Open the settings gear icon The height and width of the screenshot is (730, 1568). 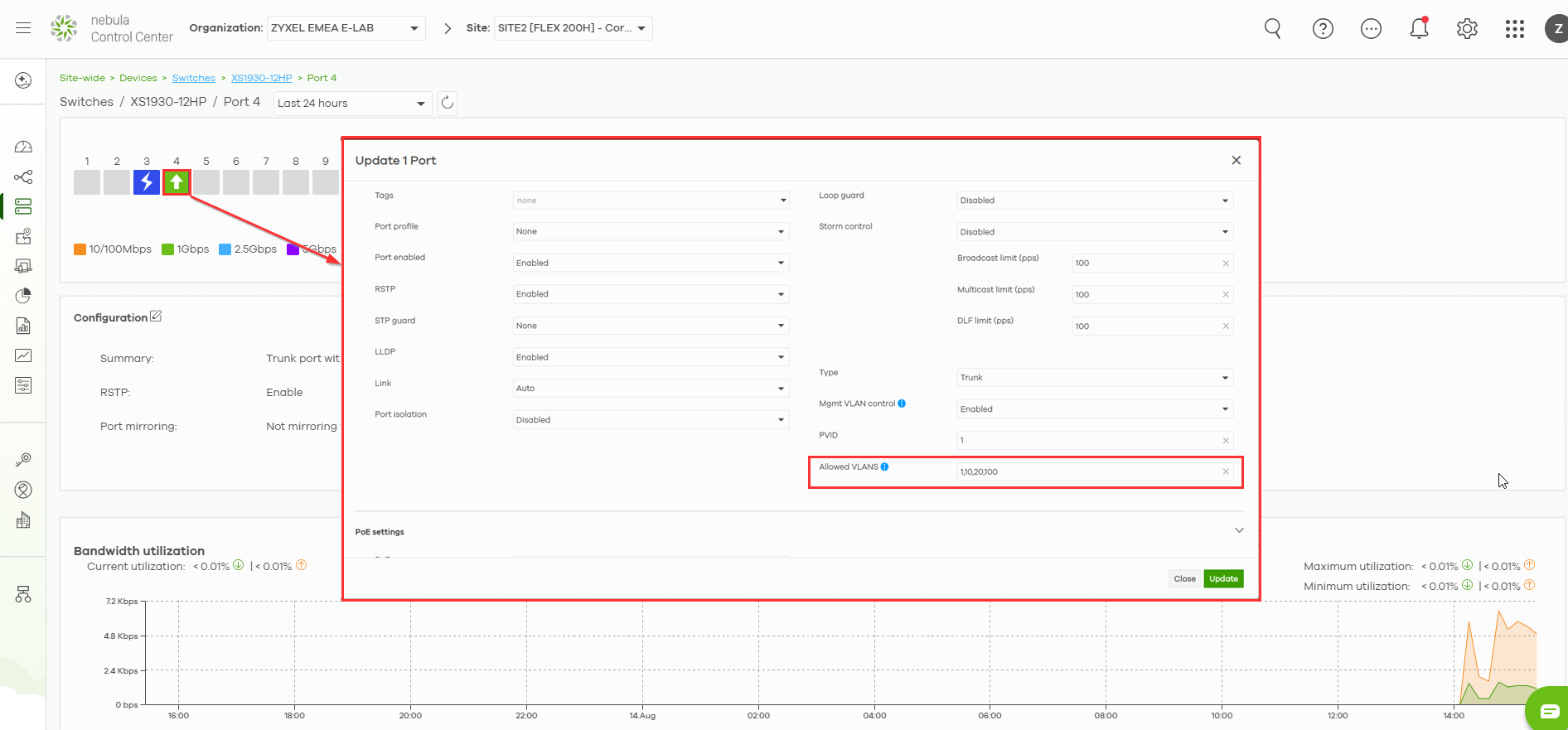click(1467, 29)
